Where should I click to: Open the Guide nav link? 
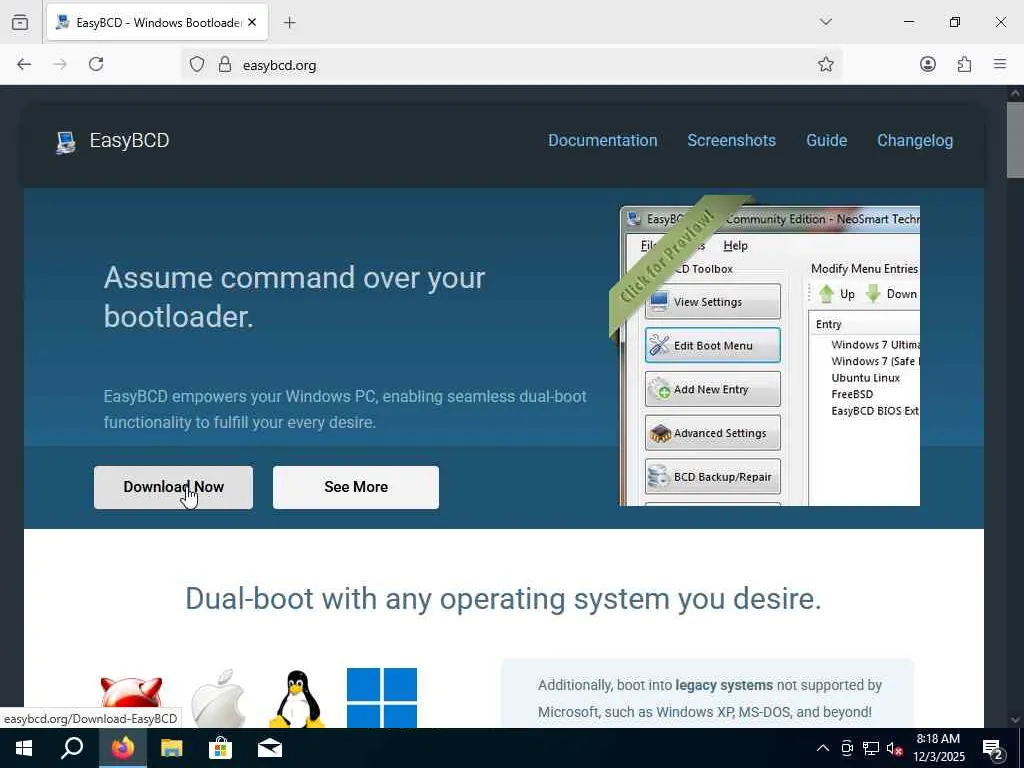pos(826,140)
